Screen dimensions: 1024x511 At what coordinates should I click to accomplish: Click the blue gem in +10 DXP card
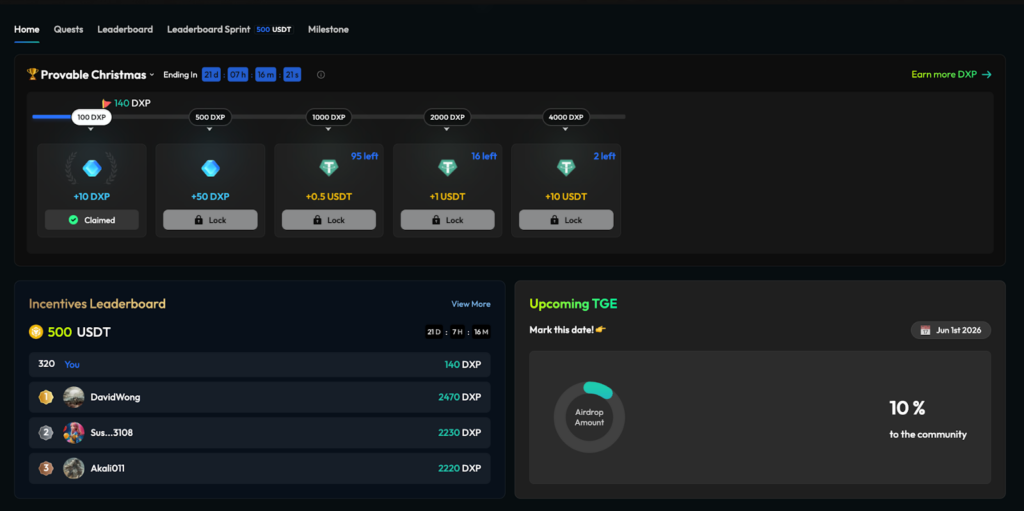[92, 168]
